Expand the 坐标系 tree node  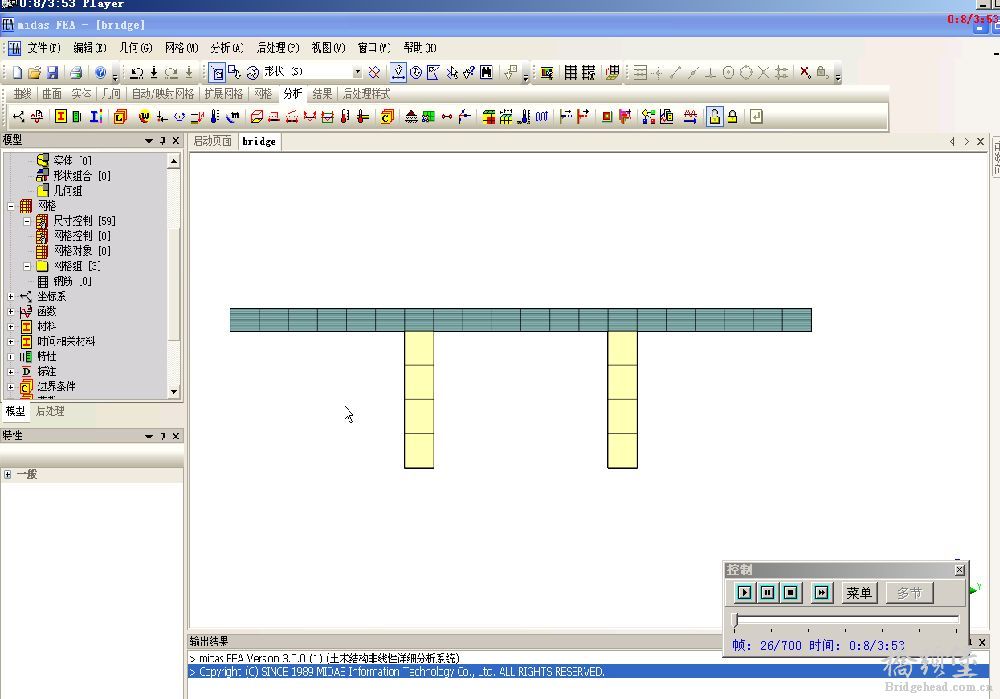tap(11, 297)
